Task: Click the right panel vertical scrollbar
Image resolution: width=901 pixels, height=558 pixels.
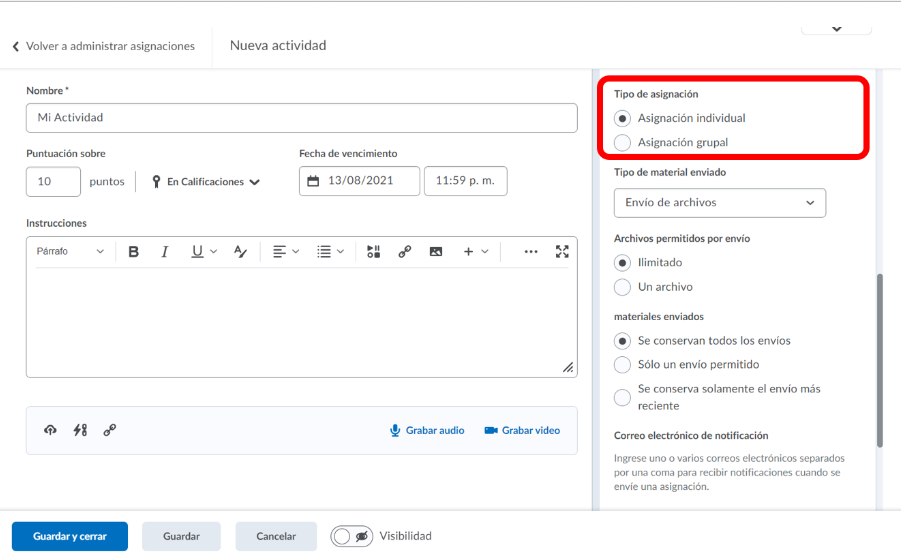Action: 880,360
